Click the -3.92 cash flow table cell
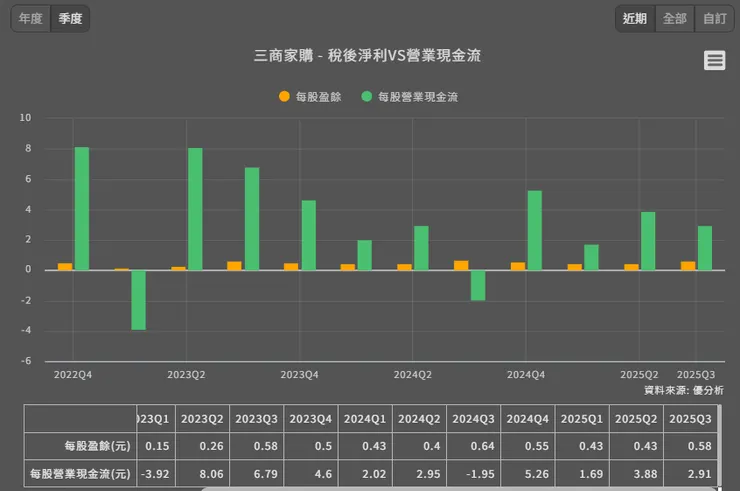This screenshot has width=740, height=491. point(156,474)
